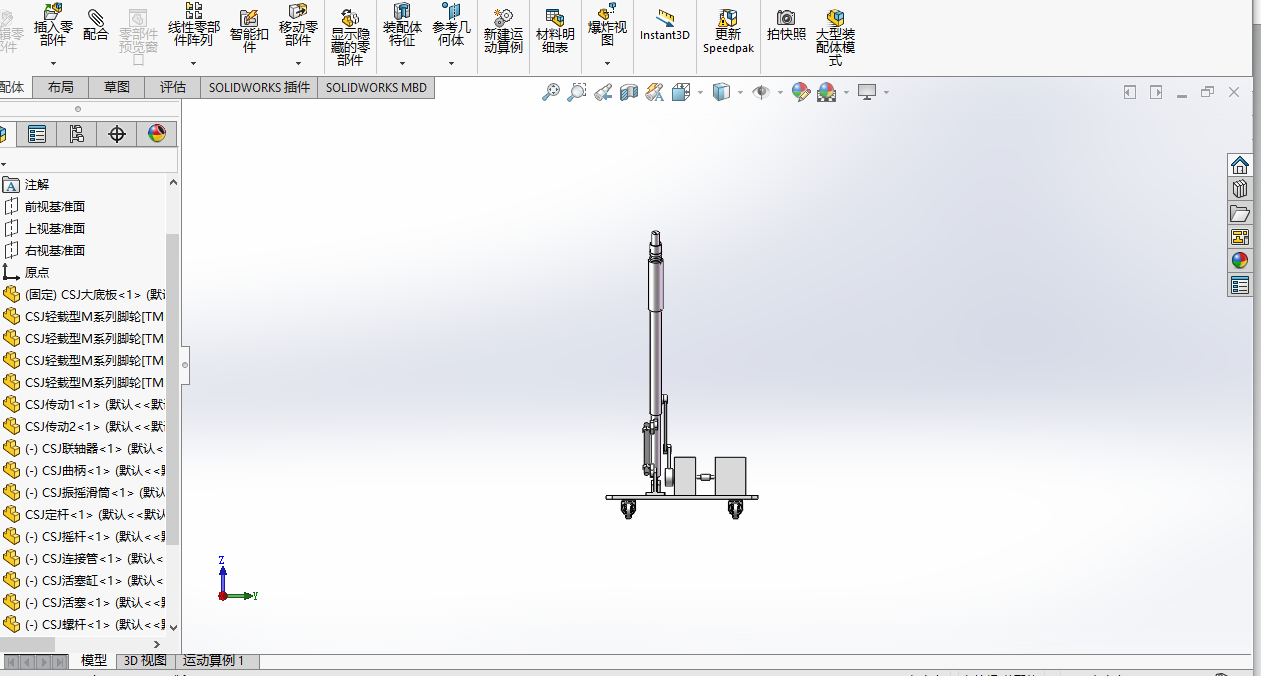Click feature tree horizontal scroll right arrow

157,643
